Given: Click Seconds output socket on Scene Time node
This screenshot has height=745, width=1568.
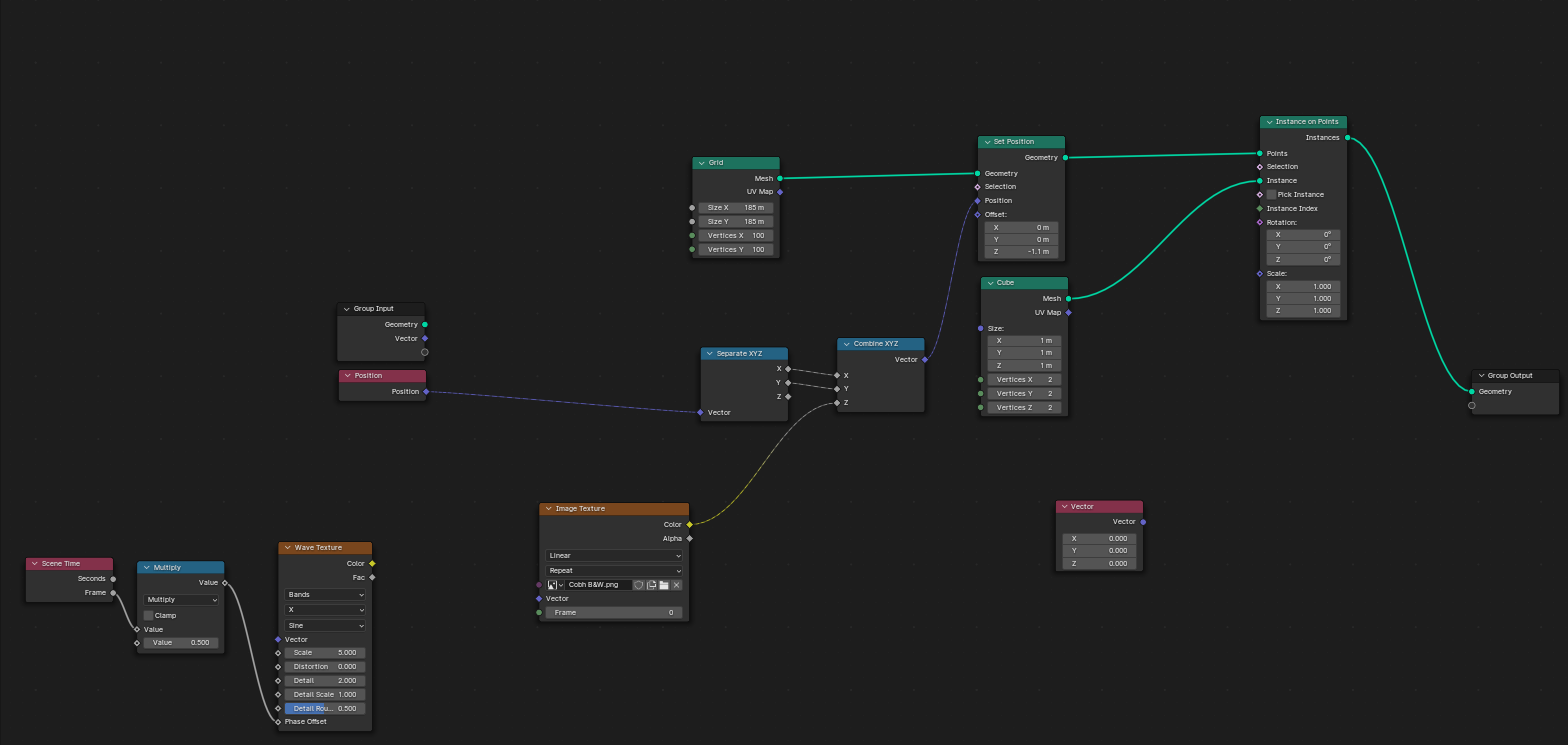Looking at the screenshot, I should (113, 578).
